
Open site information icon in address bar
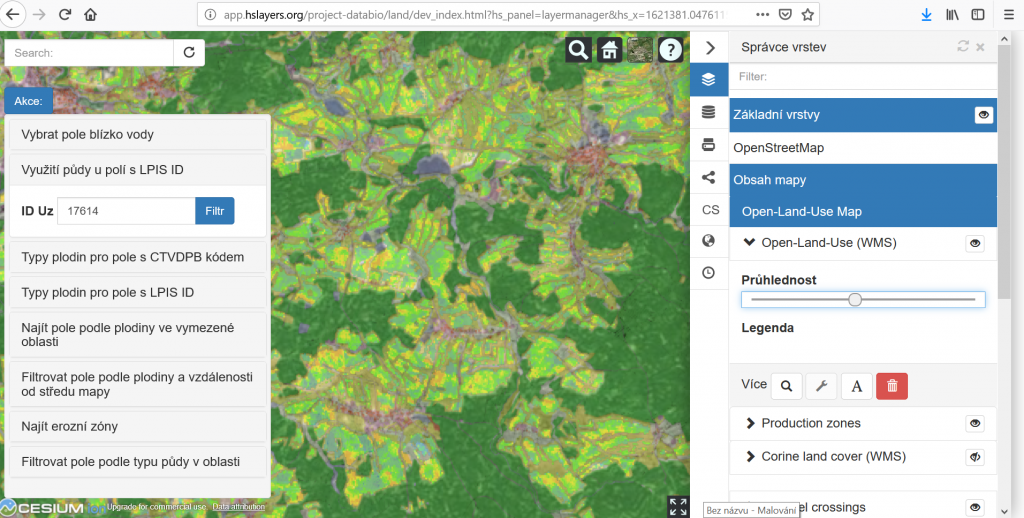click(x=210, y=14)
